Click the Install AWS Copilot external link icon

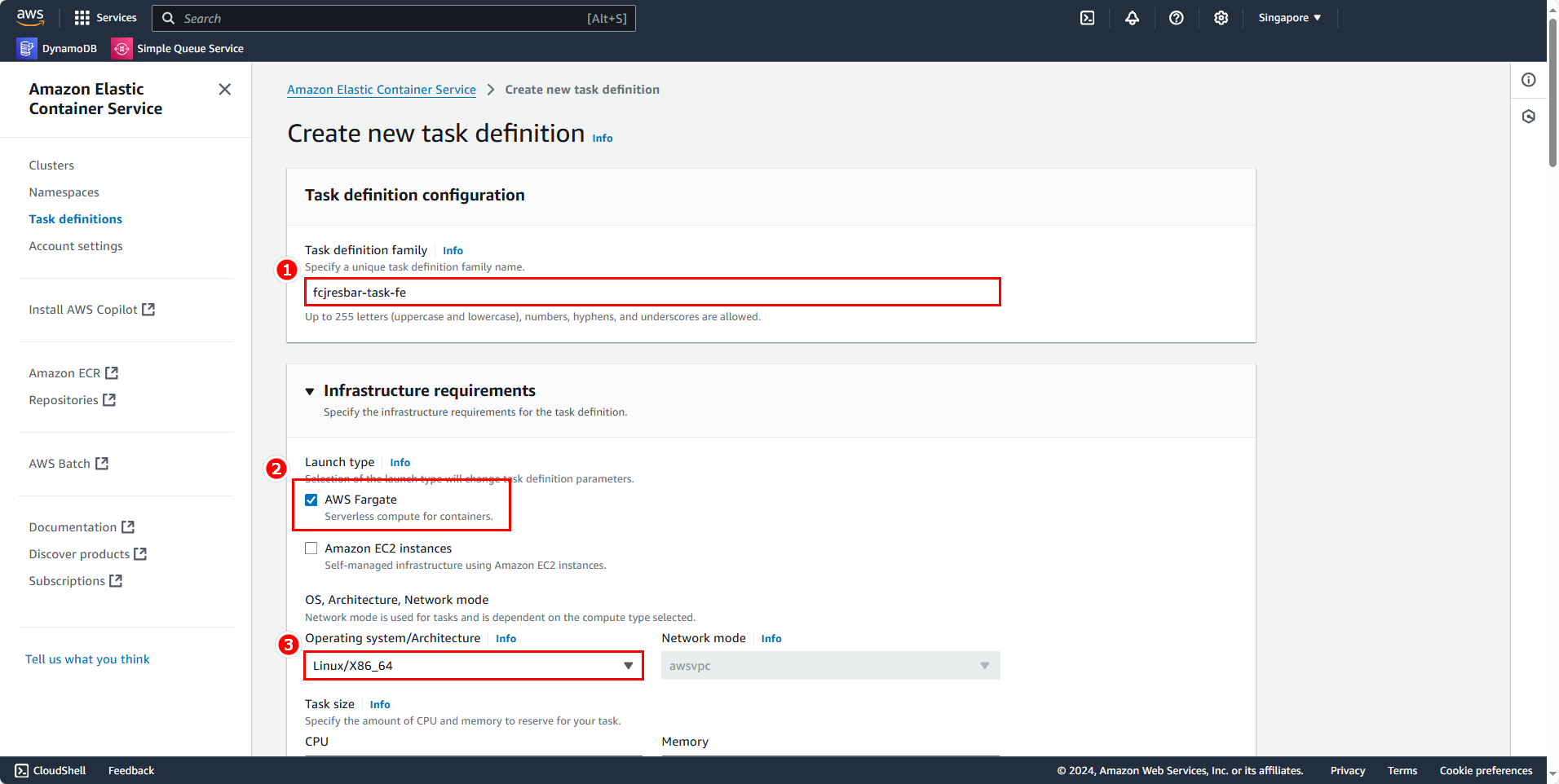click(148, 310)
